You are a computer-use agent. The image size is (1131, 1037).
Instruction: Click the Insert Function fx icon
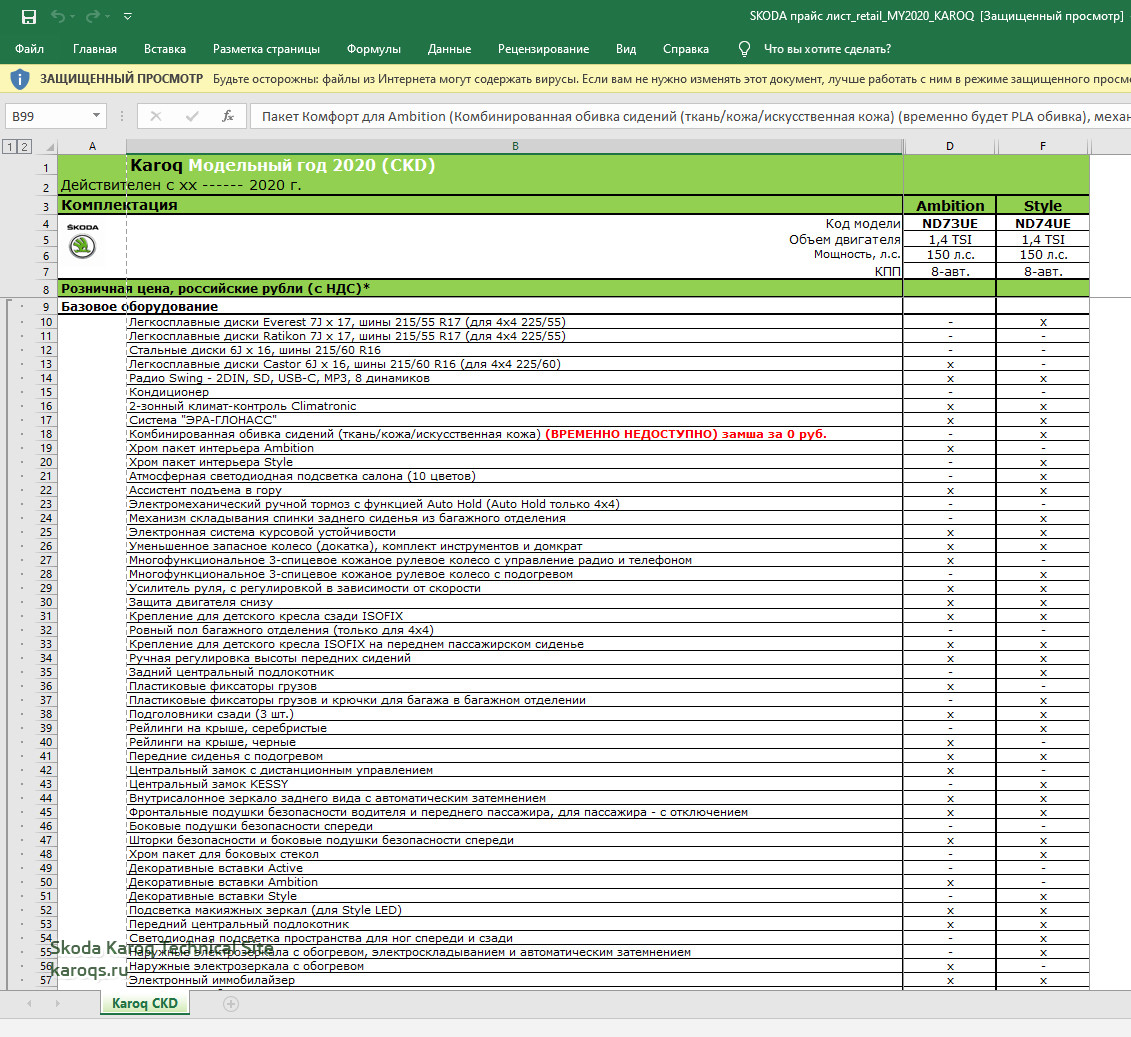tap(228, 116)
